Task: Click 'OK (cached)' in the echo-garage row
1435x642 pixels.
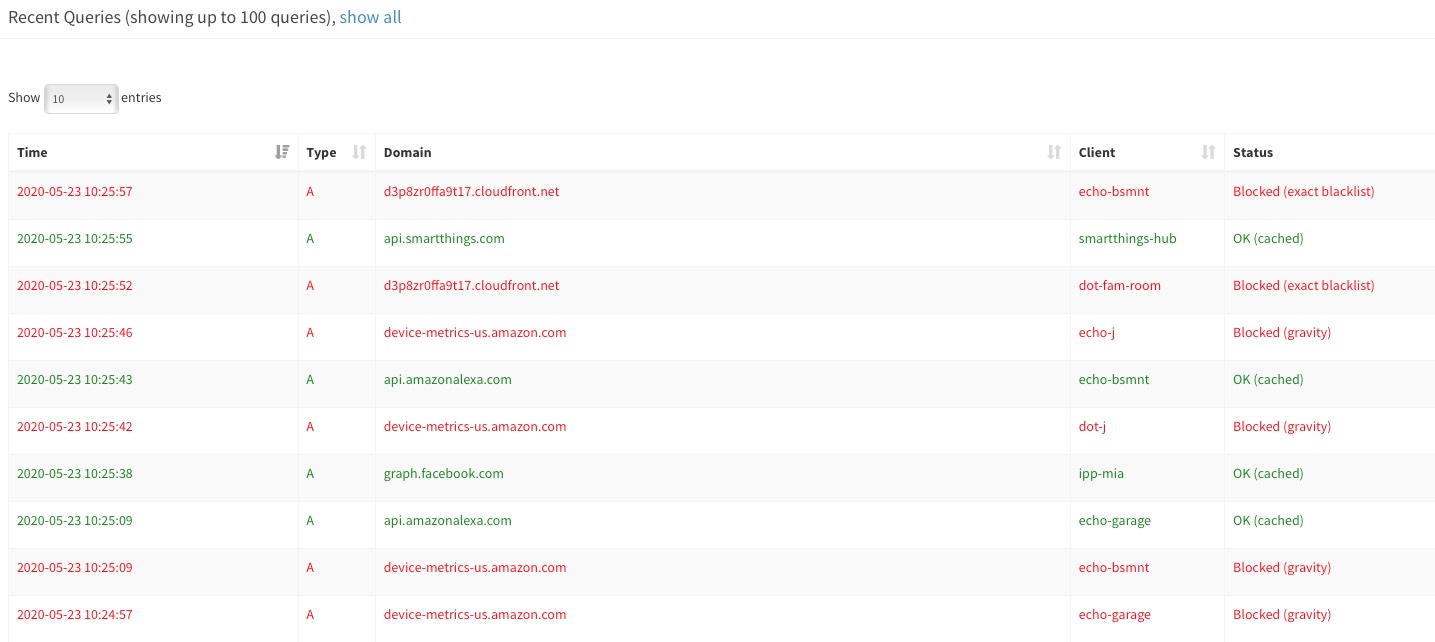Action: click(1268, 520)
